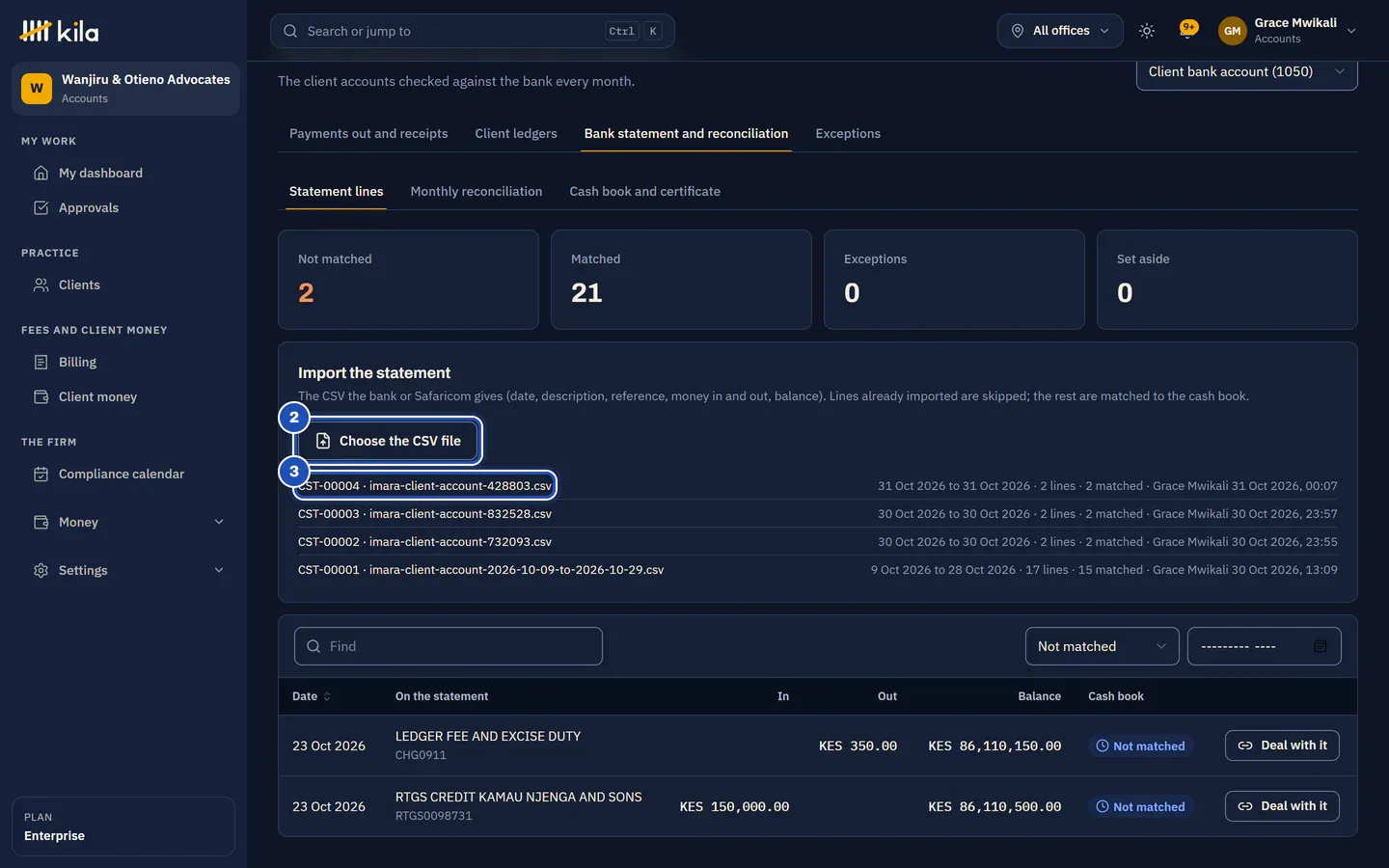The image size is (1389, 868).
Task: Open import CST-00001 csv entry
Action: click(x=480, y=570)
